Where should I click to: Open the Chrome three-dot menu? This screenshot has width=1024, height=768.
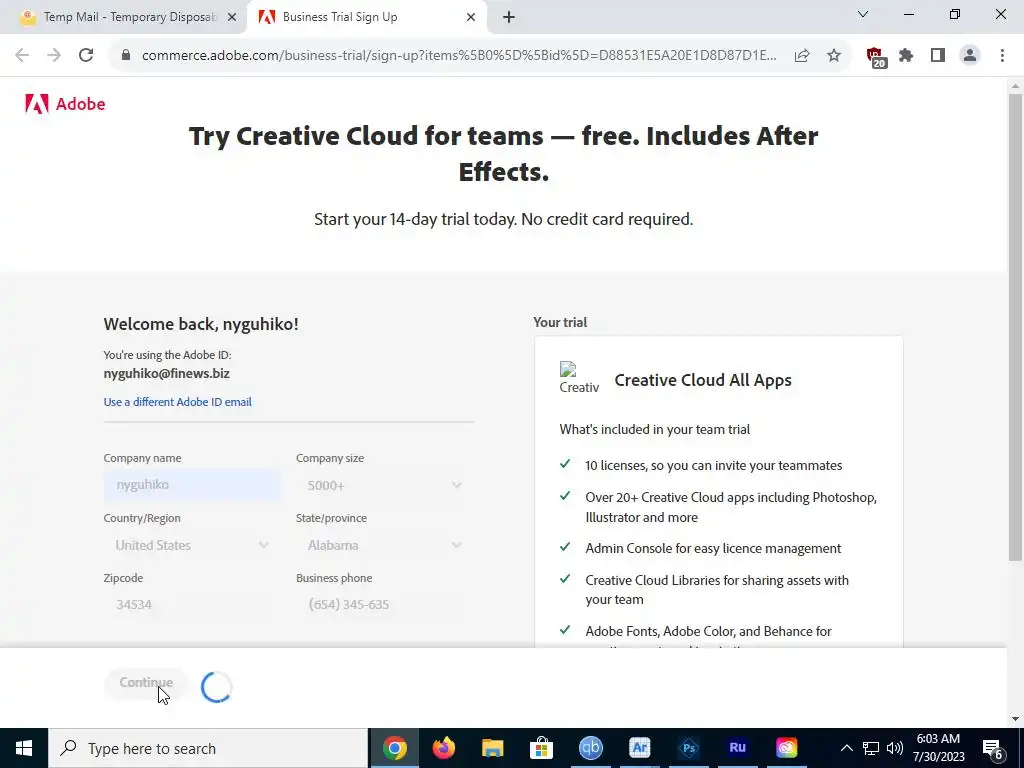click(x=1002, y=56)
